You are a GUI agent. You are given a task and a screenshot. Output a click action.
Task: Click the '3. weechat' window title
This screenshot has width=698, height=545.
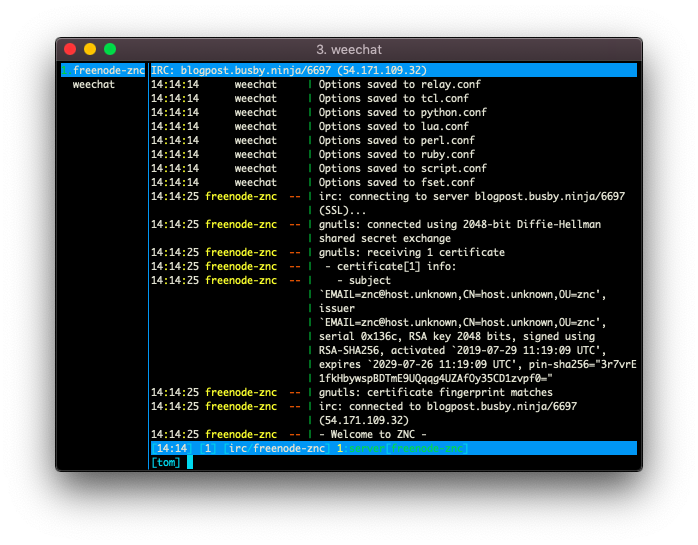(349, 49)
